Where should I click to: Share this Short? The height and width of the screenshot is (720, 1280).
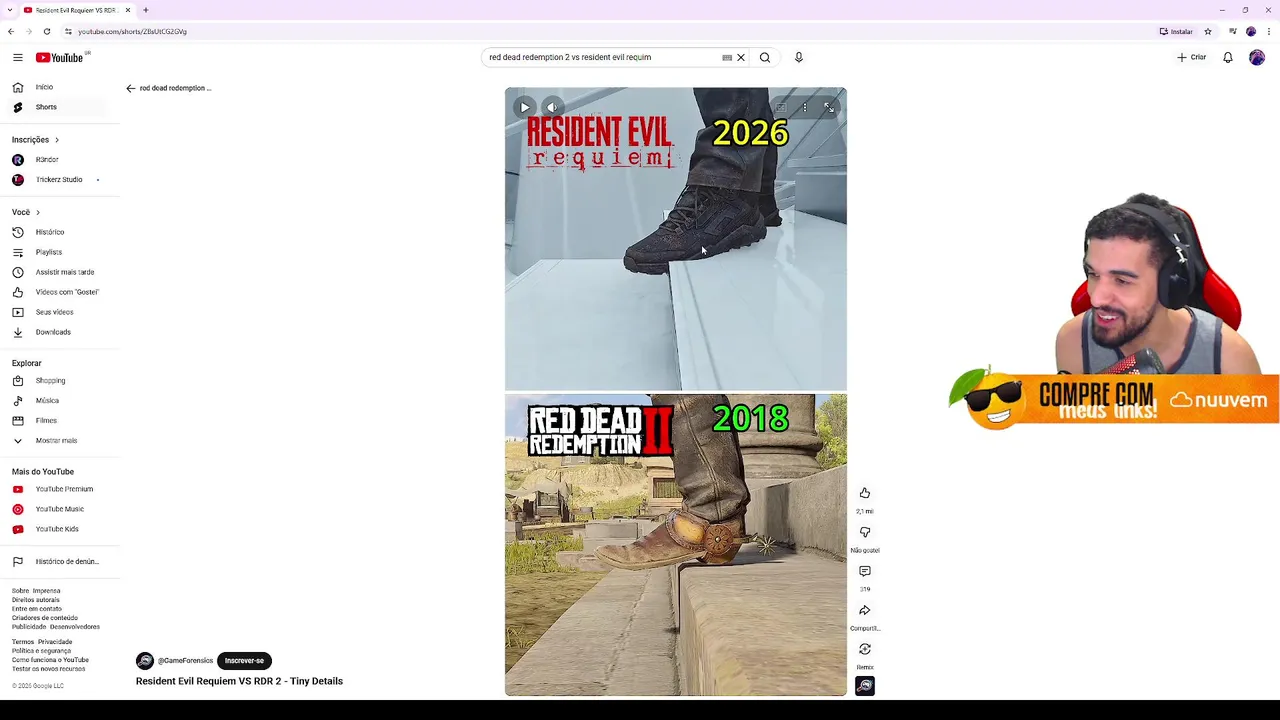click(865, 610)
